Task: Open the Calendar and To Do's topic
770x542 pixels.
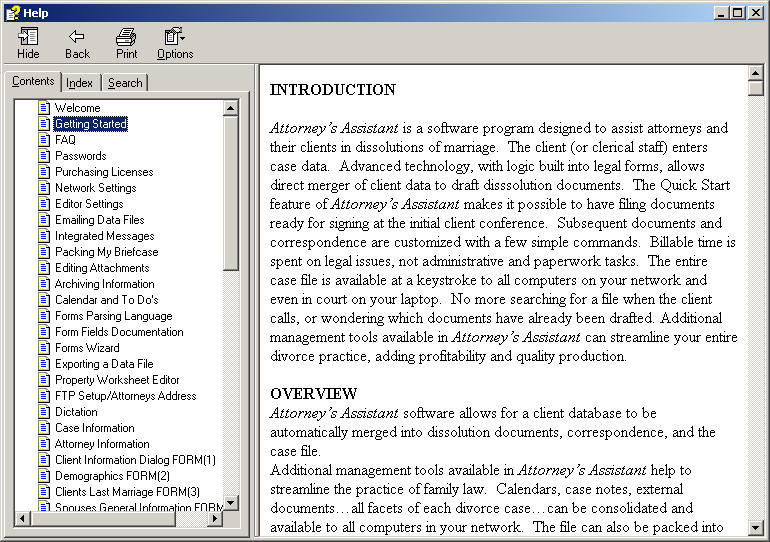Action: [x=107, y=299]
